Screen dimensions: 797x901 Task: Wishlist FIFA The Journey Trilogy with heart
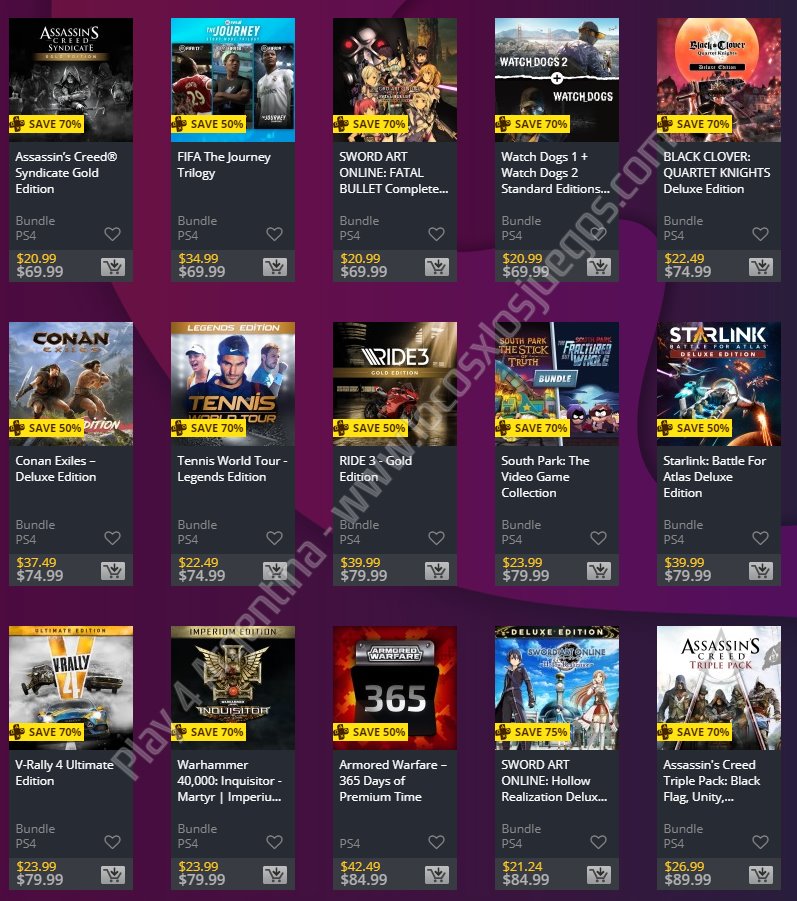tap(275, 234)
